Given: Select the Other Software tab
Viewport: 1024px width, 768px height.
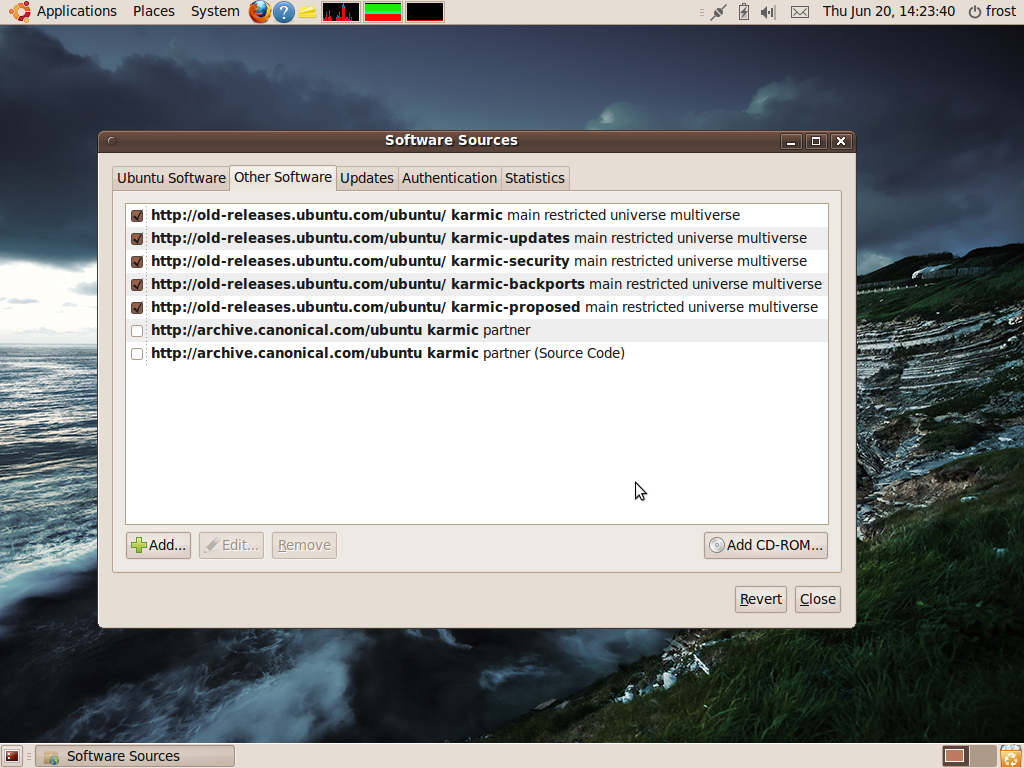Looking at the screenshot, I should (x=283, y=178).
